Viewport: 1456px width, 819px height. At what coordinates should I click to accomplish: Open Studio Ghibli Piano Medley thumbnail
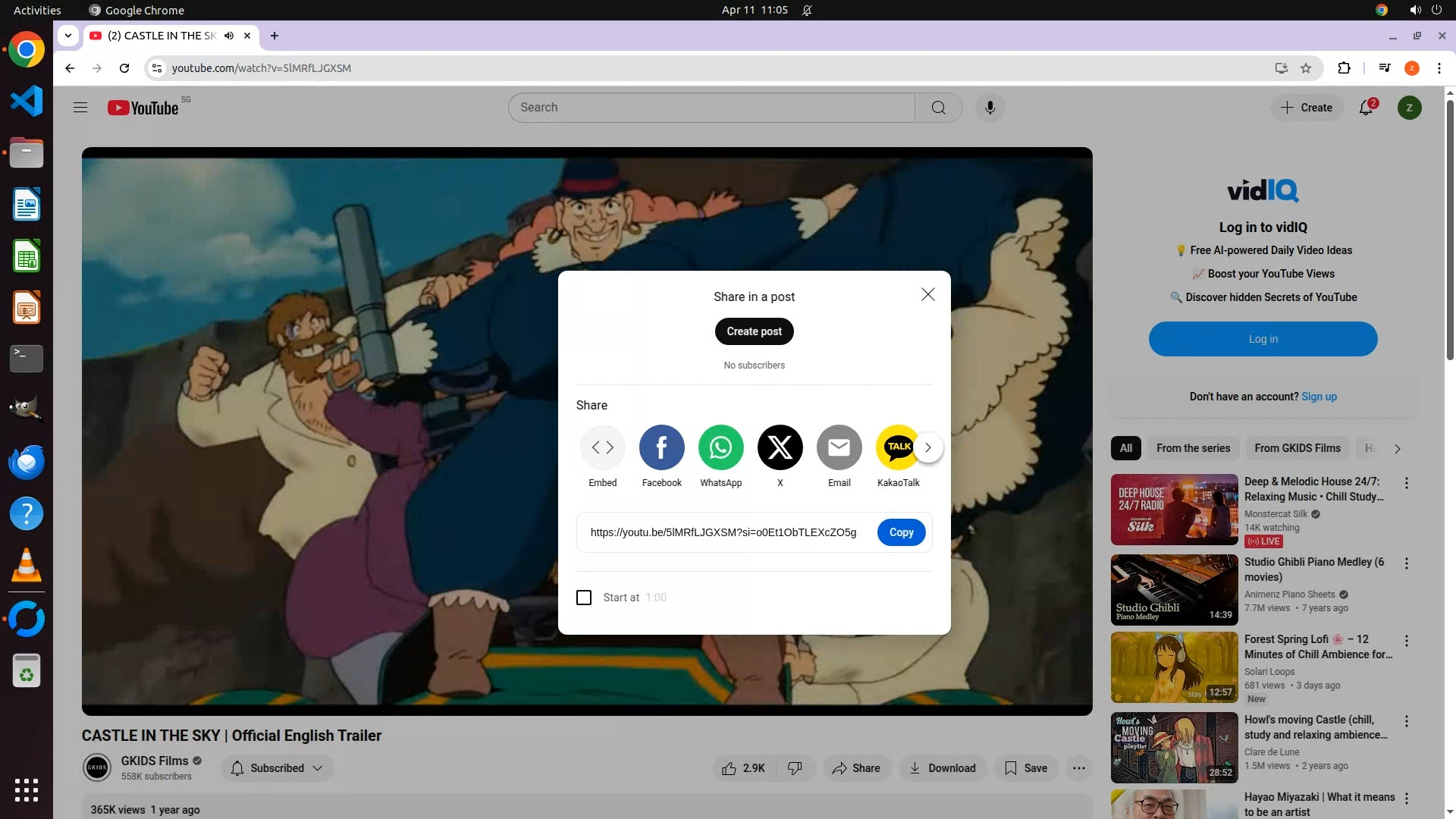[x=1174, y=589]
